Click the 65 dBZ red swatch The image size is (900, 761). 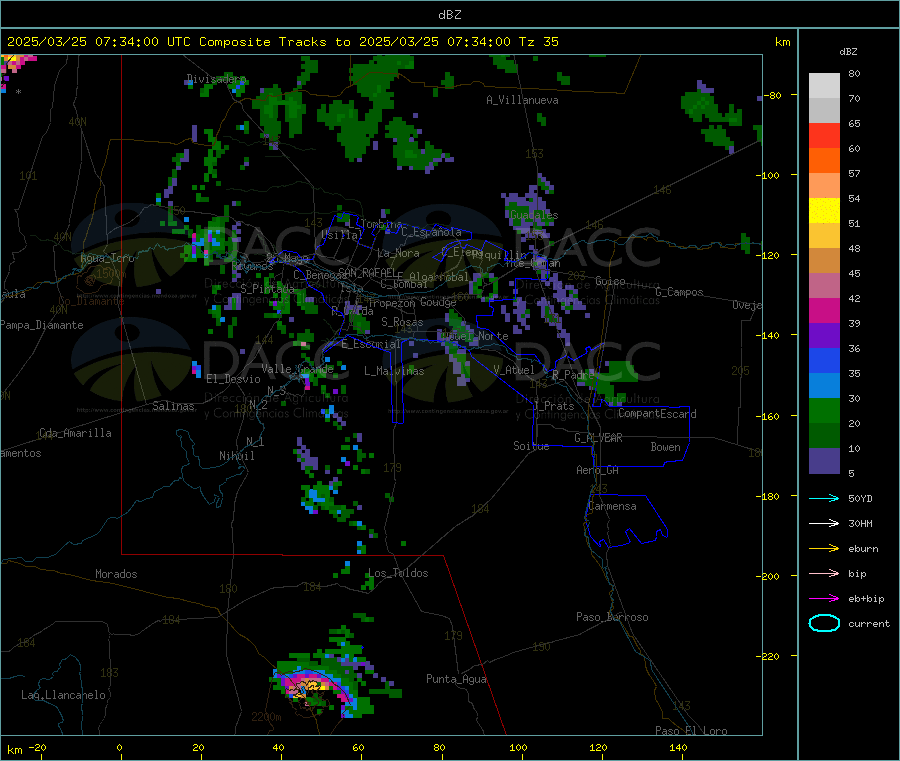[824, 135]
